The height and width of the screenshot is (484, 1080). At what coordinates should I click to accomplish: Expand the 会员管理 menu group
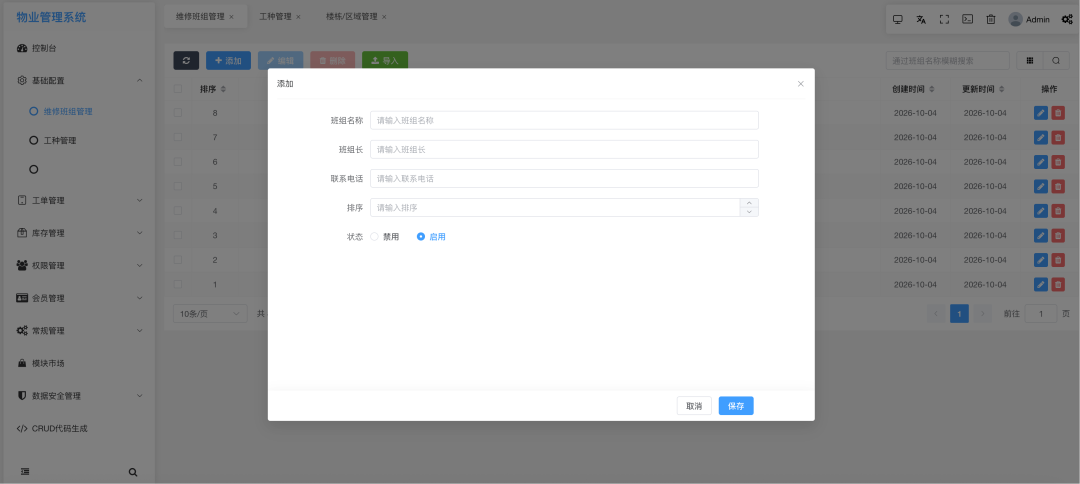(x=81, y=298)
